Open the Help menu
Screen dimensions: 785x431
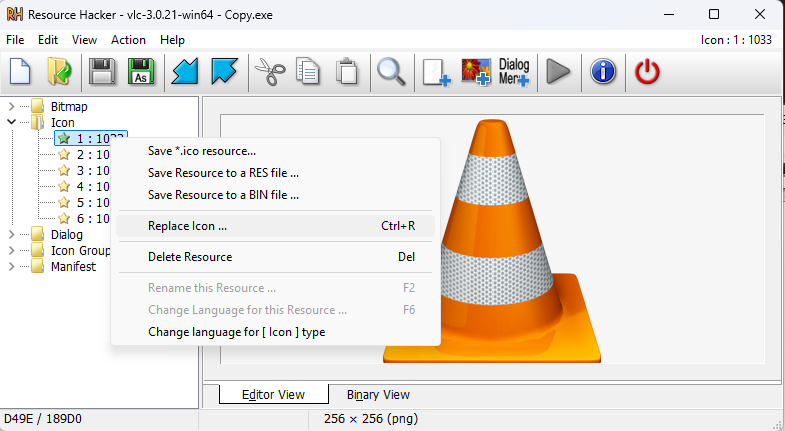[172, 40]
